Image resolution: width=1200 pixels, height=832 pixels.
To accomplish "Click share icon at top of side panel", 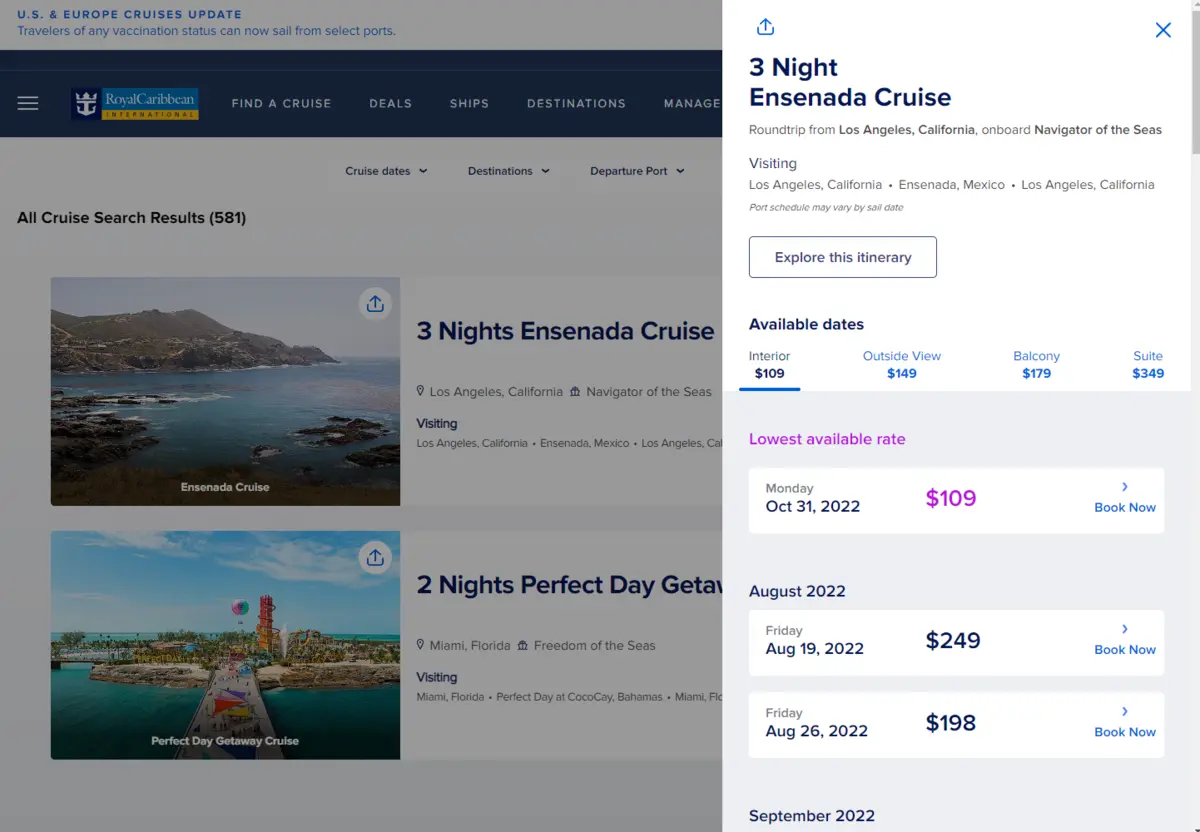I will point(765,27).
